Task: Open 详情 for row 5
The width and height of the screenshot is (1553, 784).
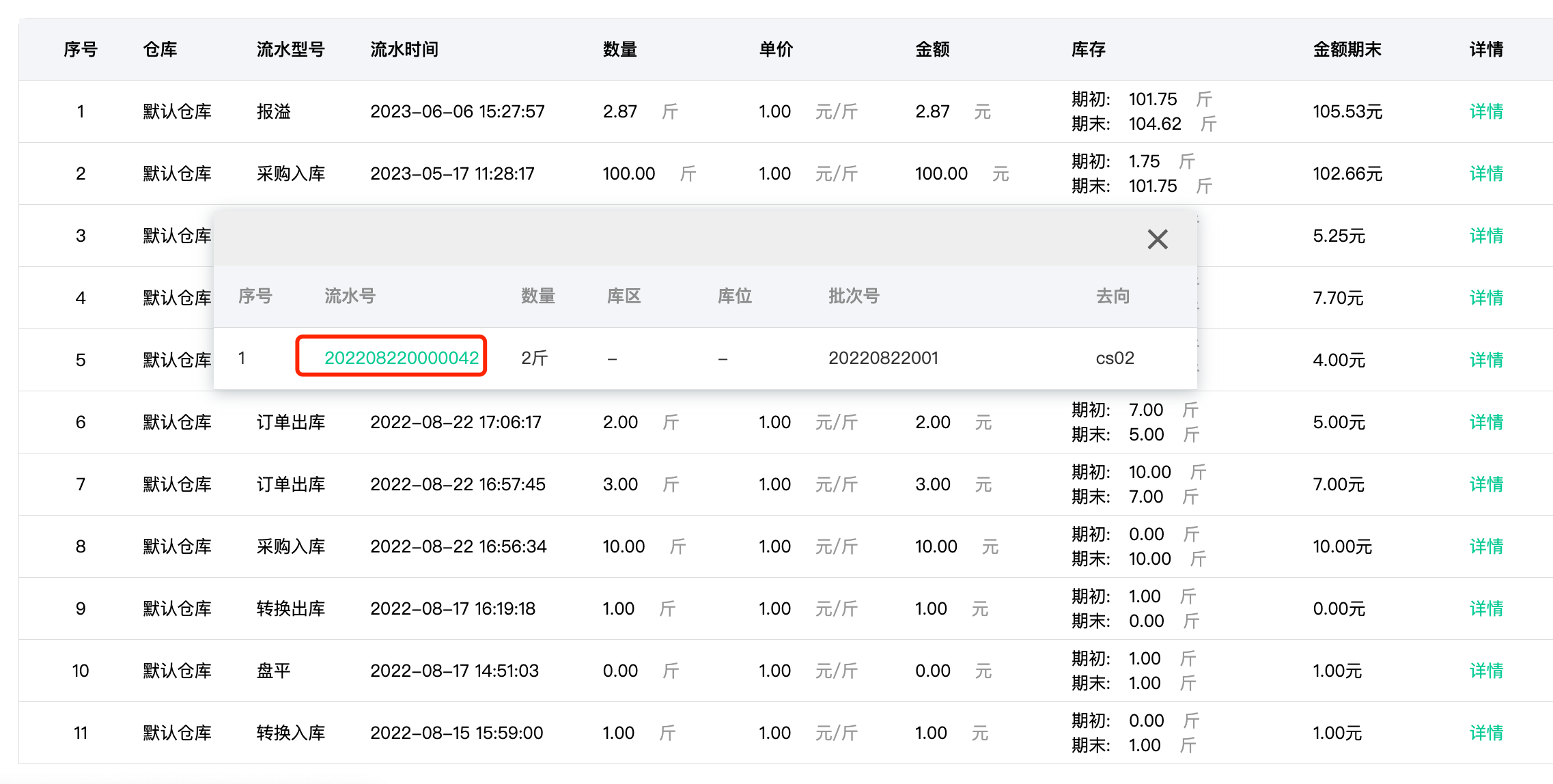Action: pos(1486,360)
